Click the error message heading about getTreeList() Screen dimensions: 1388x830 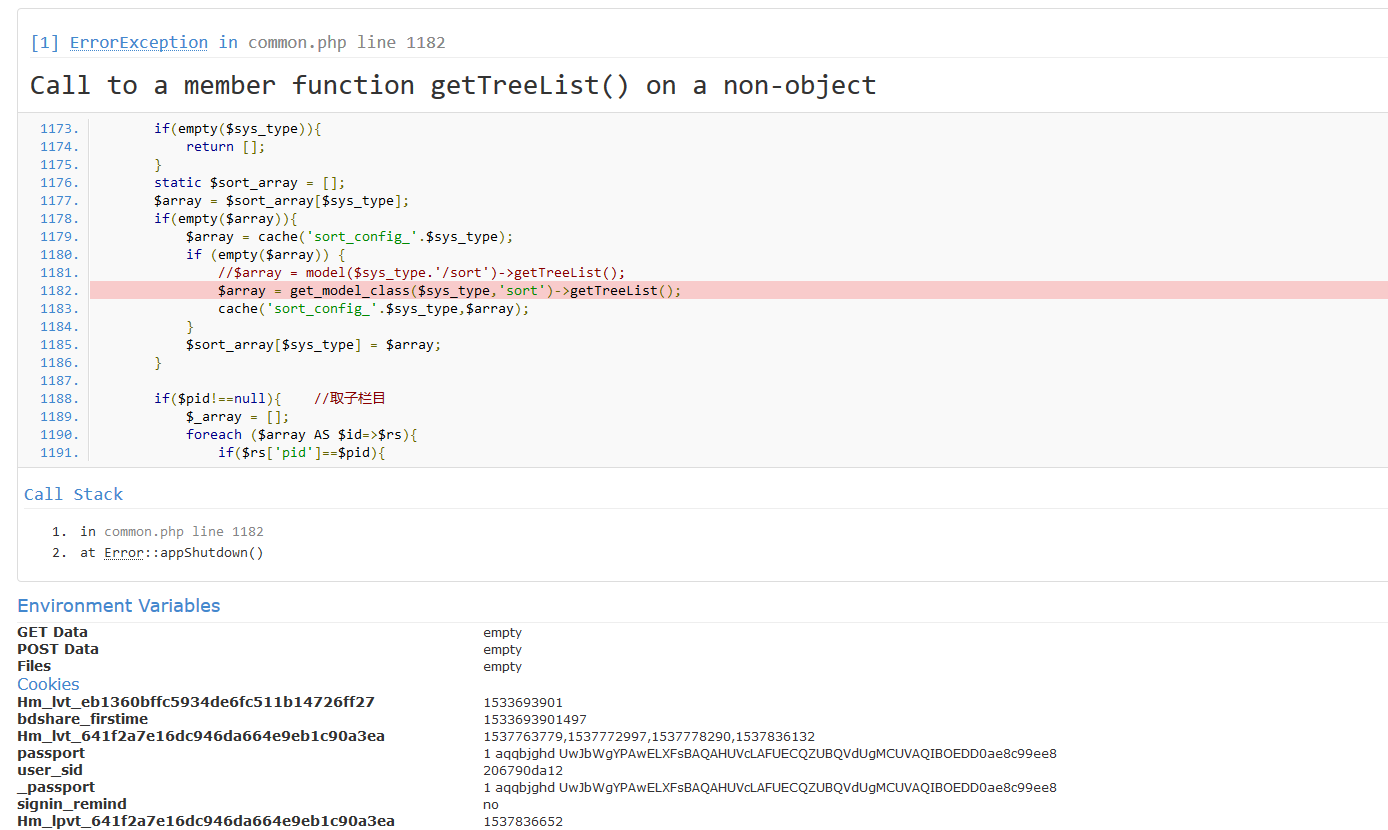[452, 86]
